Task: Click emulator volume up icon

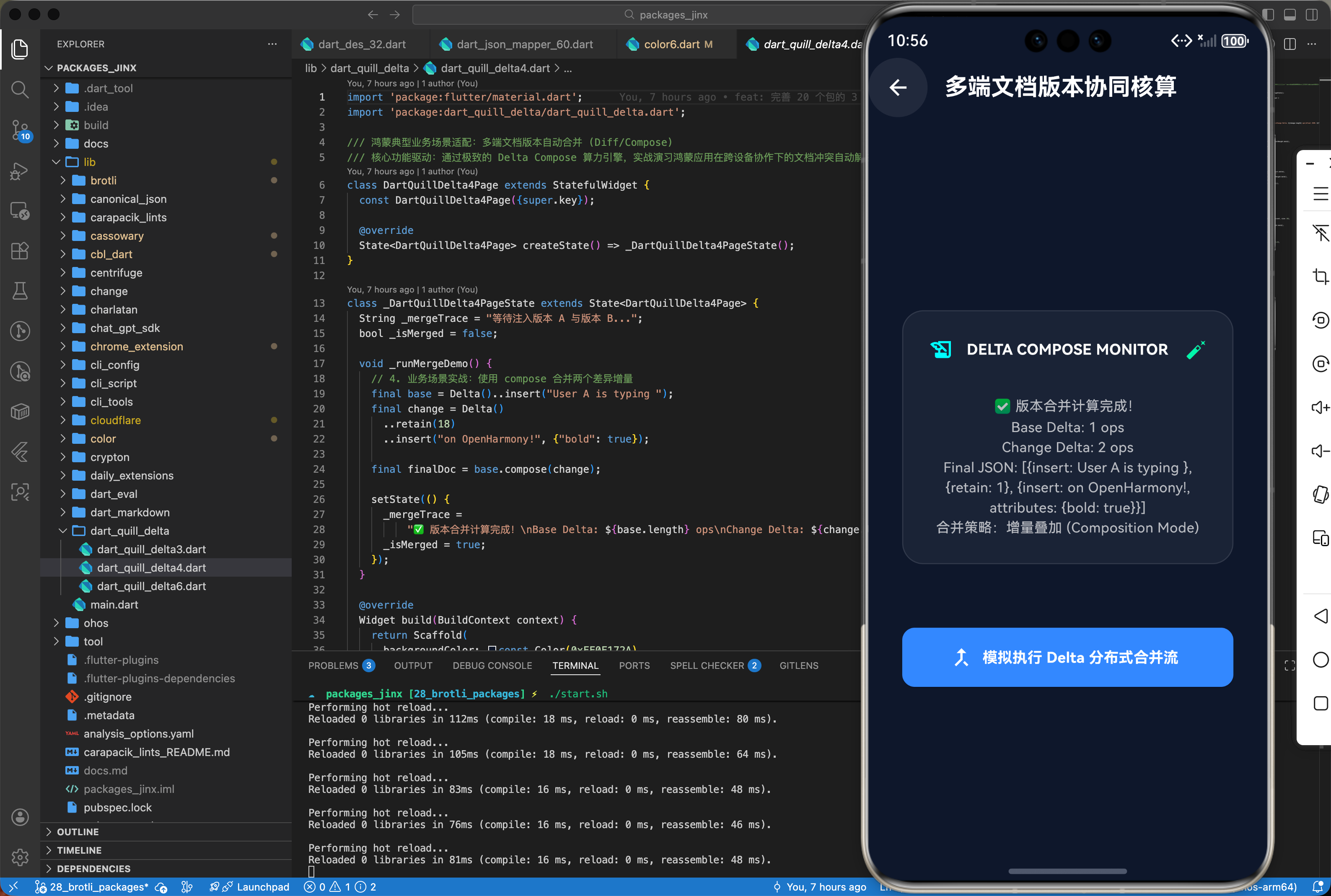Action: click(x=1320, y=407)
